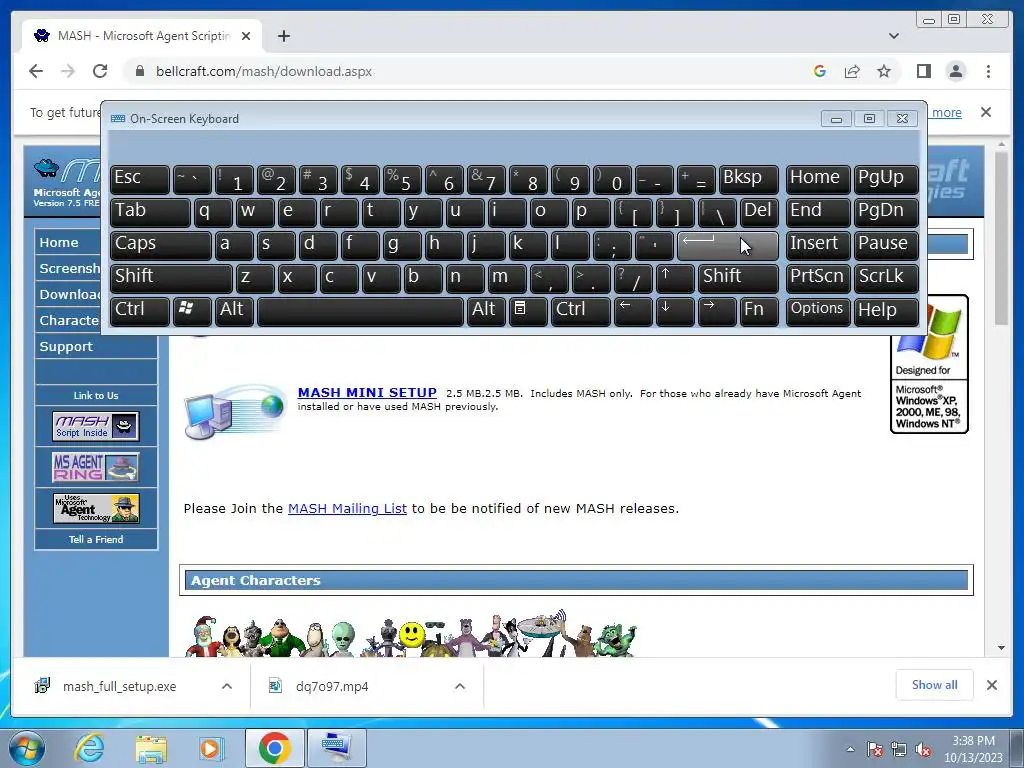
Task: Click the up arrow key on the keyboard
Action: pos(674,278)
